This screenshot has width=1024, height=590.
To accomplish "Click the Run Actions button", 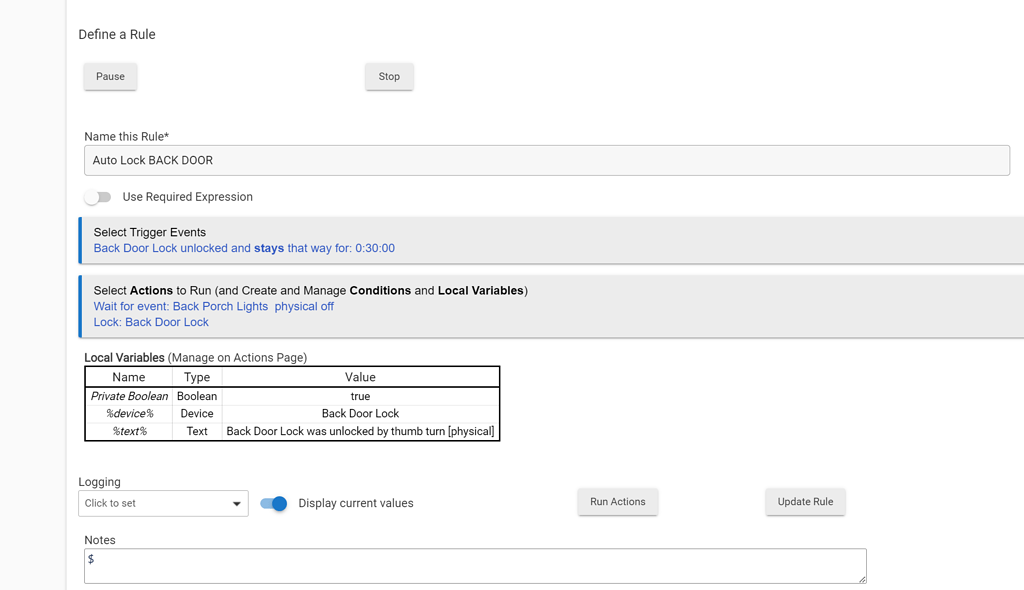I will 617,502.
